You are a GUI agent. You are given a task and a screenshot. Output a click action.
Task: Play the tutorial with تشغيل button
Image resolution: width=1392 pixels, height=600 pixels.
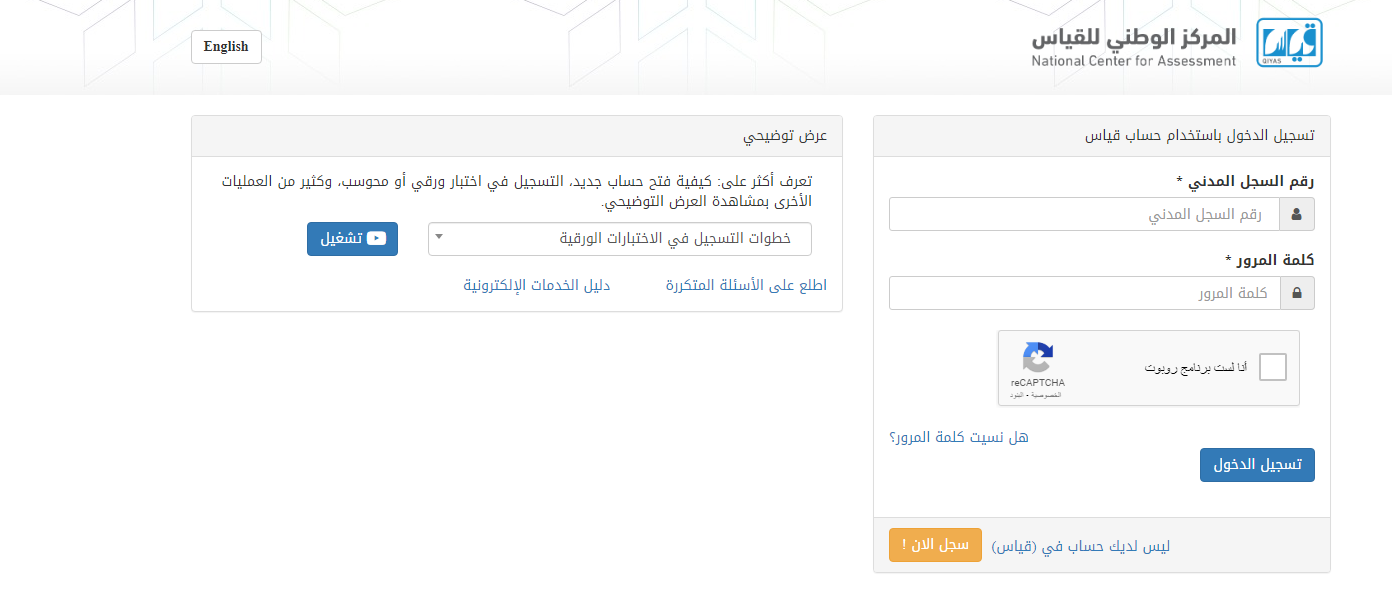tap(352, 239)
